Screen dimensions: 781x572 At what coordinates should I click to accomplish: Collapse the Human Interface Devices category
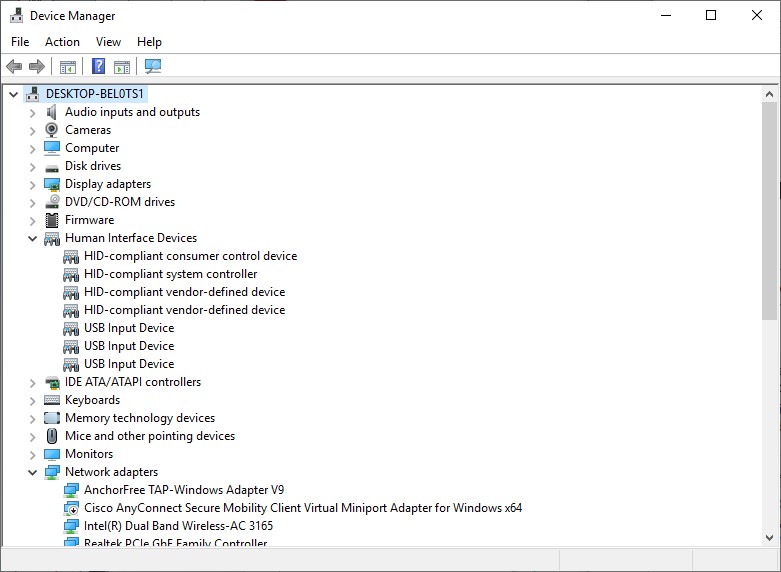coord(32,238)
